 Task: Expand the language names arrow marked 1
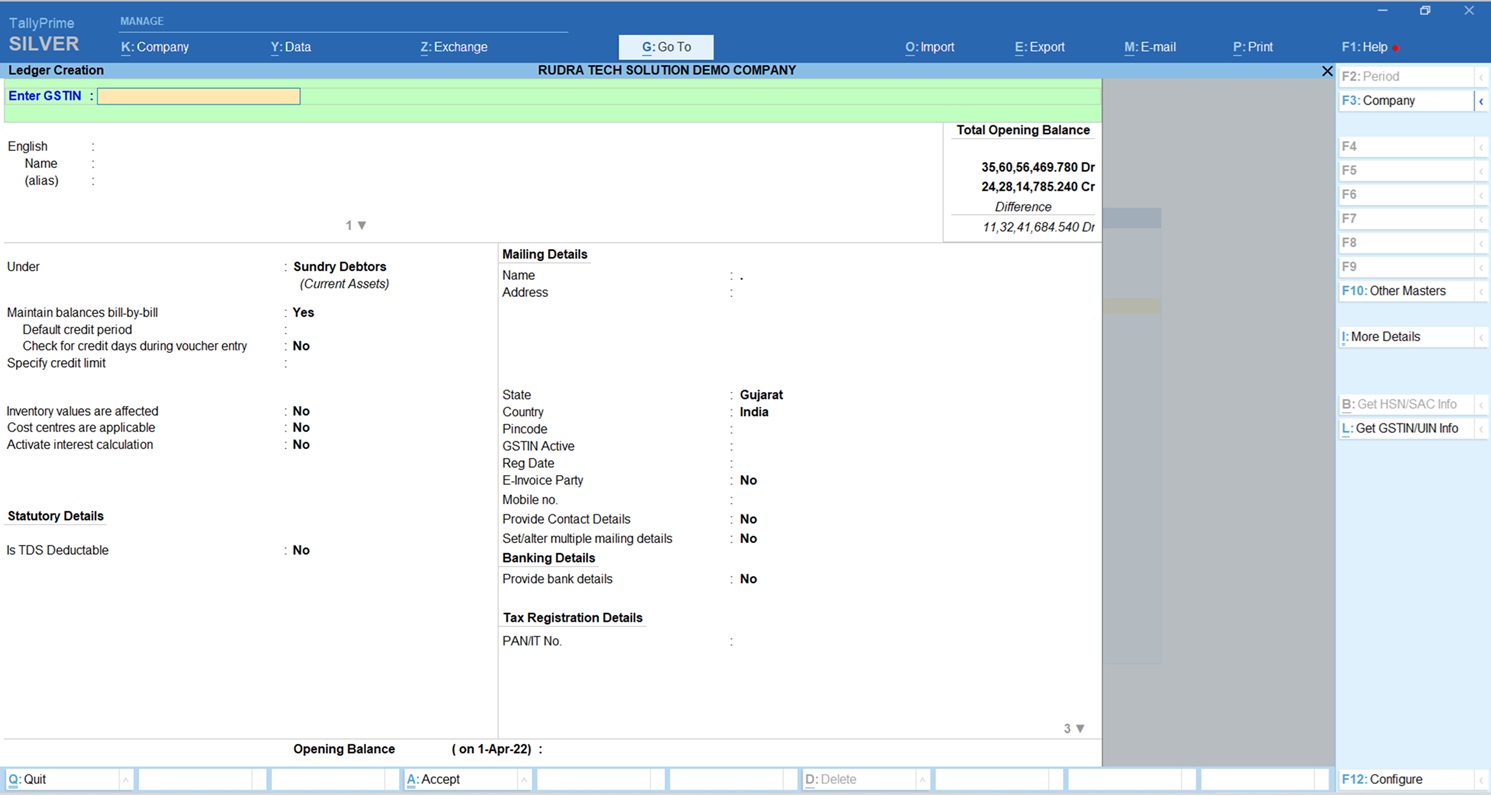tap(361, 226)
